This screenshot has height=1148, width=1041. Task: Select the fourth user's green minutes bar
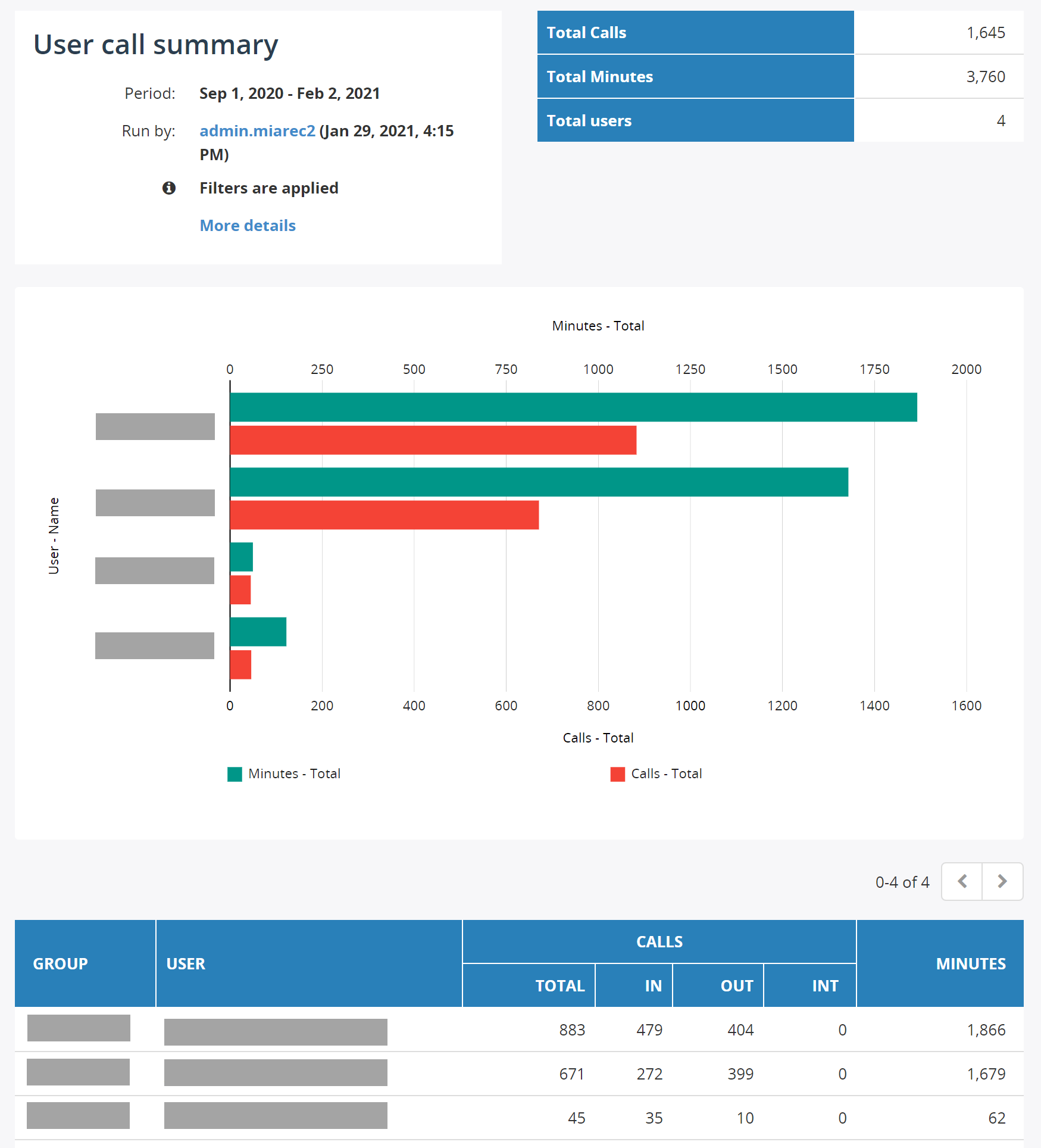click(258, 632)
